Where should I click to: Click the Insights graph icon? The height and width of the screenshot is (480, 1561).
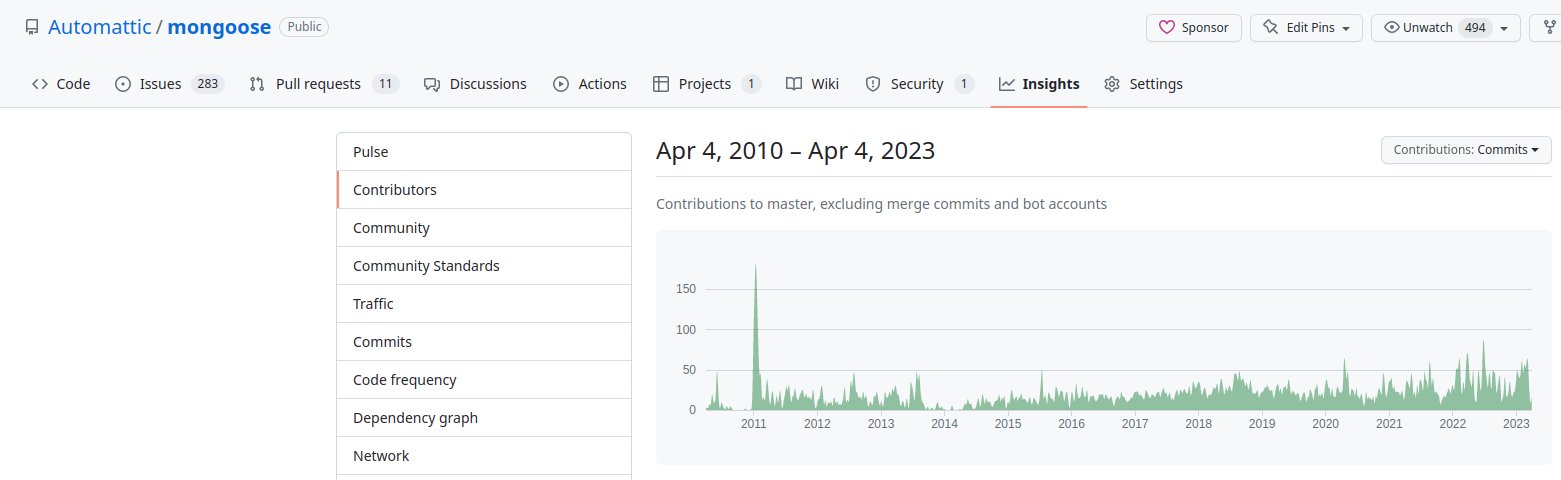click(x=1007, y=84)
